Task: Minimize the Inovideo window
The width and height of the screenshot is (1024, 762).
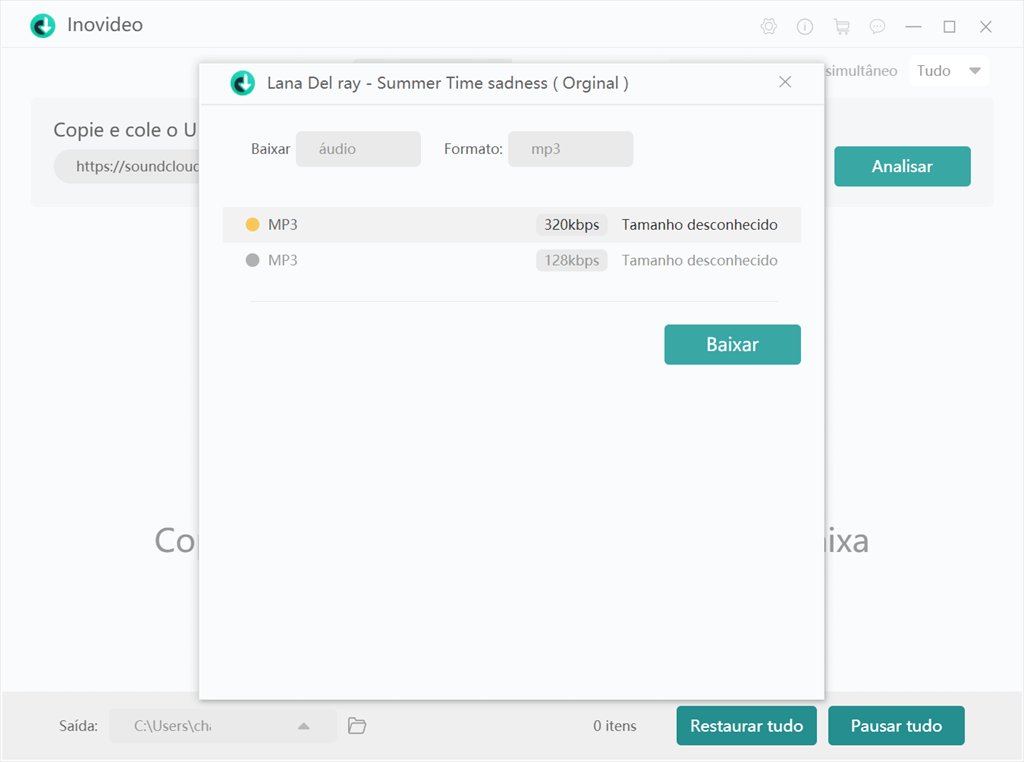Action: point(913,26)
